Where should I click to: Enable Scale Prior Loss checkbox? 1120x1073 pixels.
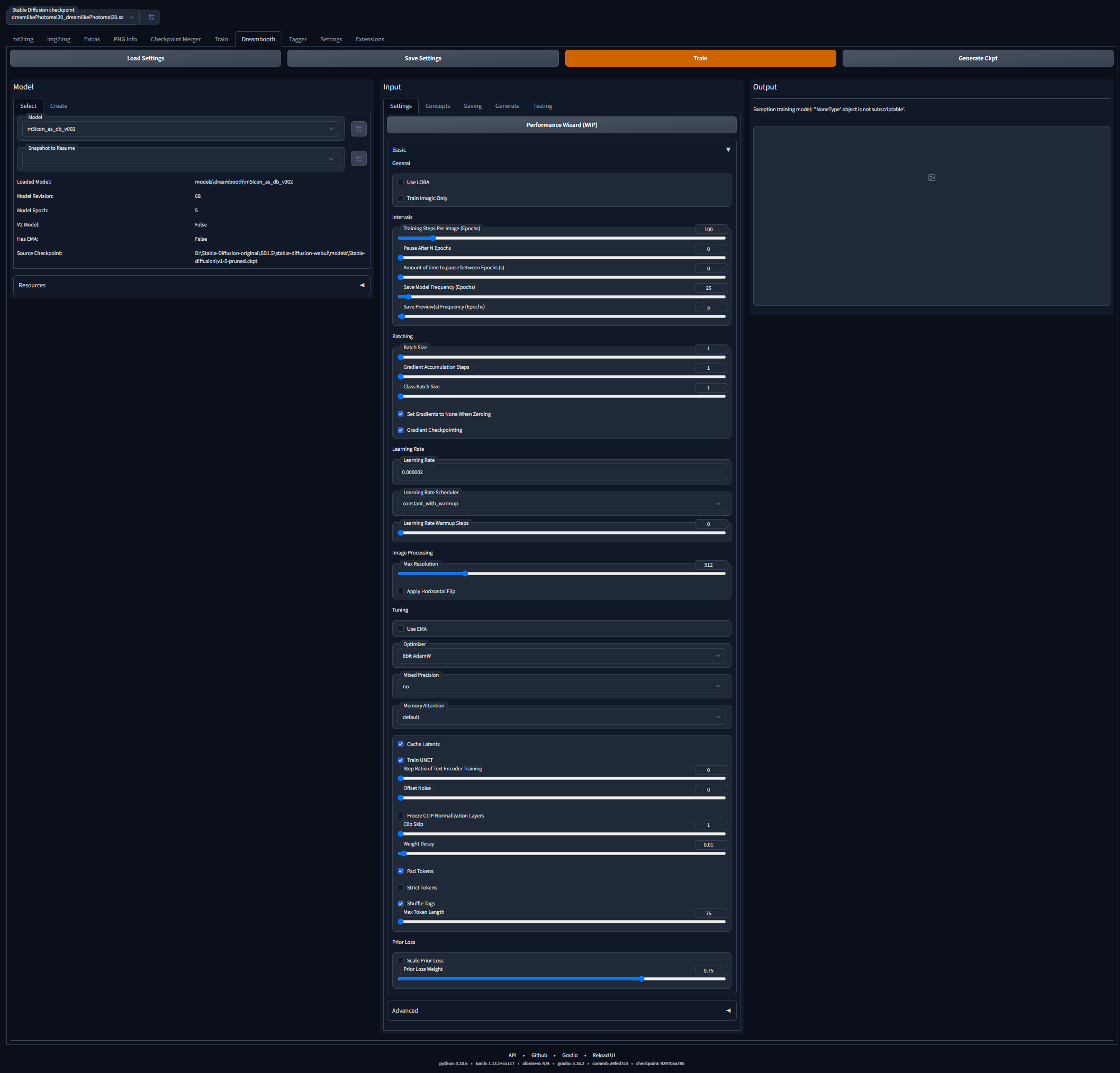[401, 961]
